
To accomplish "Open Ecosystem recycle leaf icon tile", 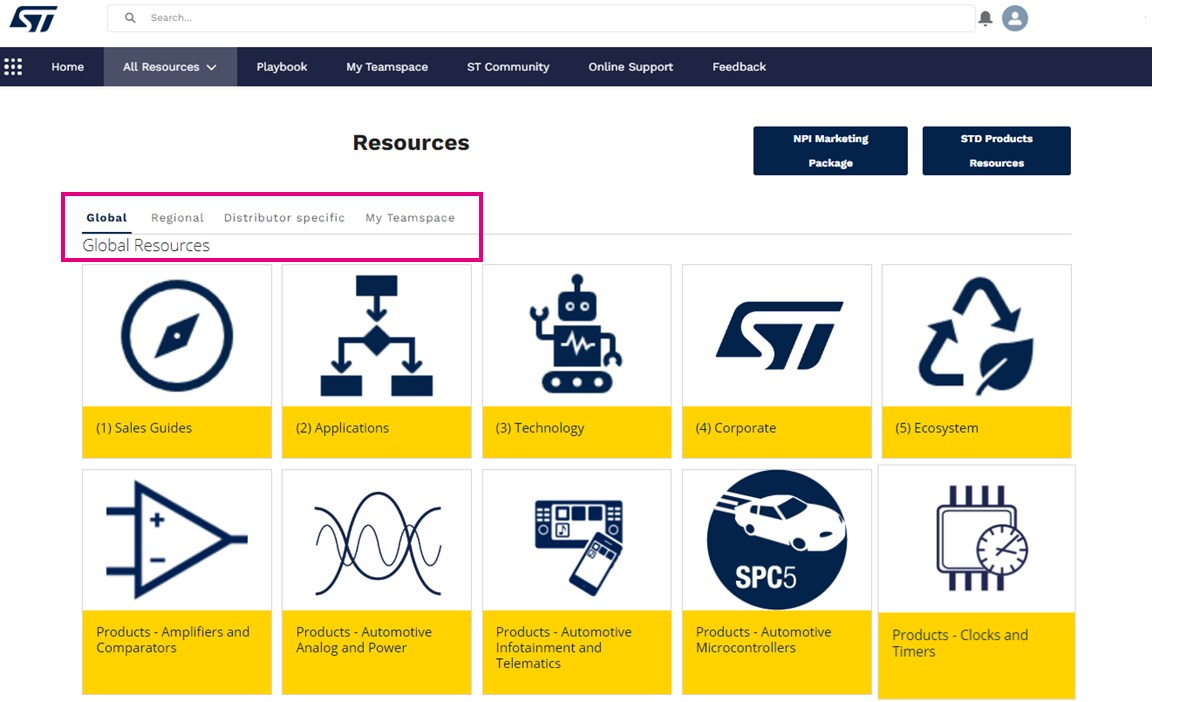I will [976, 335].
